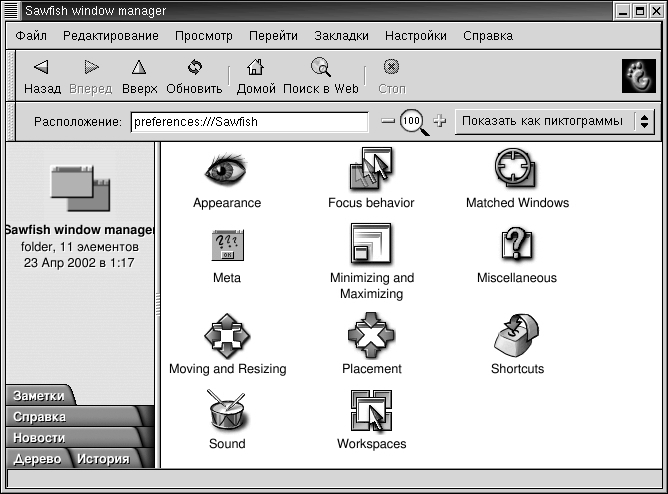Open the Appearance preferences icon
The width and height of the screenshot is (668, 494).
click(x=226, y=170)
